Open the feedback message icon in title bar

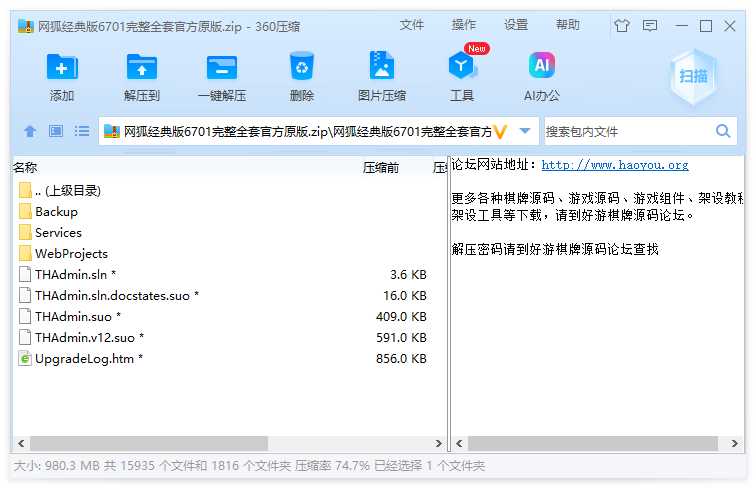tap(650, 26)
